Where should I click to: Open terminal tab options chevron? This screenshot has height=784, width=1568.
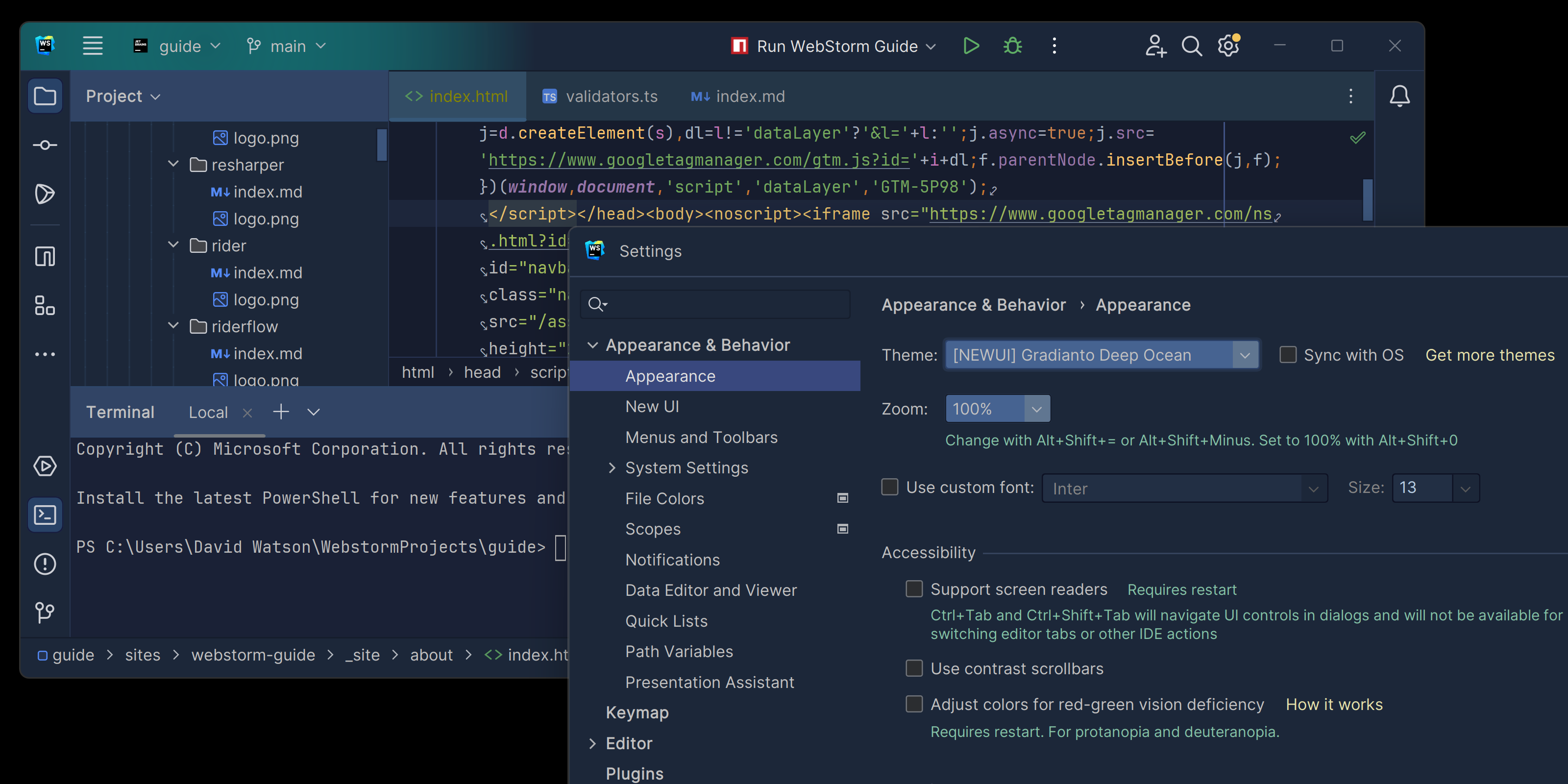click(314, 412)
